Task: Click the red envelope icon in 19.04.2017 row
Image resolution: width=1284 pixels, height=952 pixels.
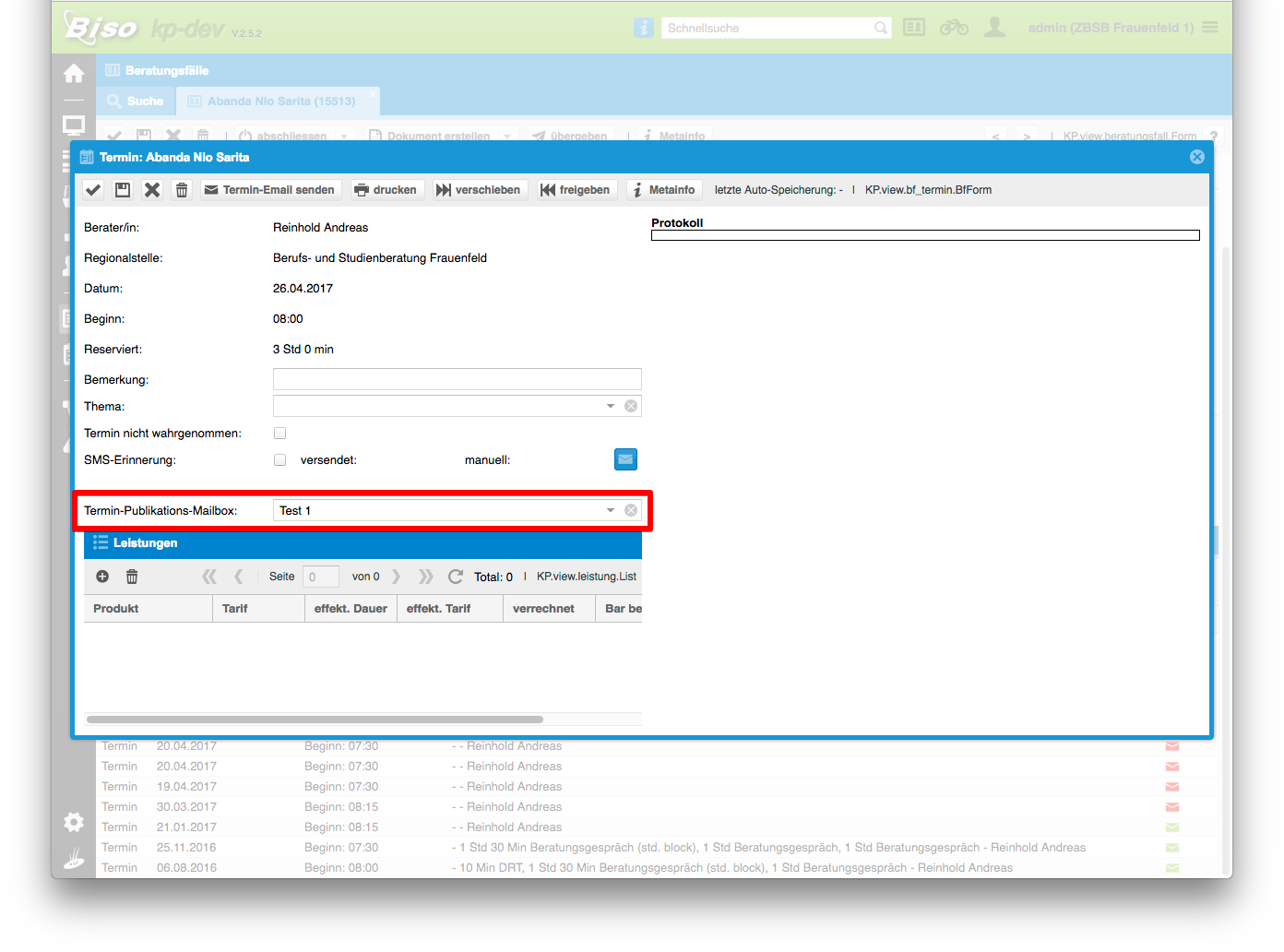Action: (1172, 787)
